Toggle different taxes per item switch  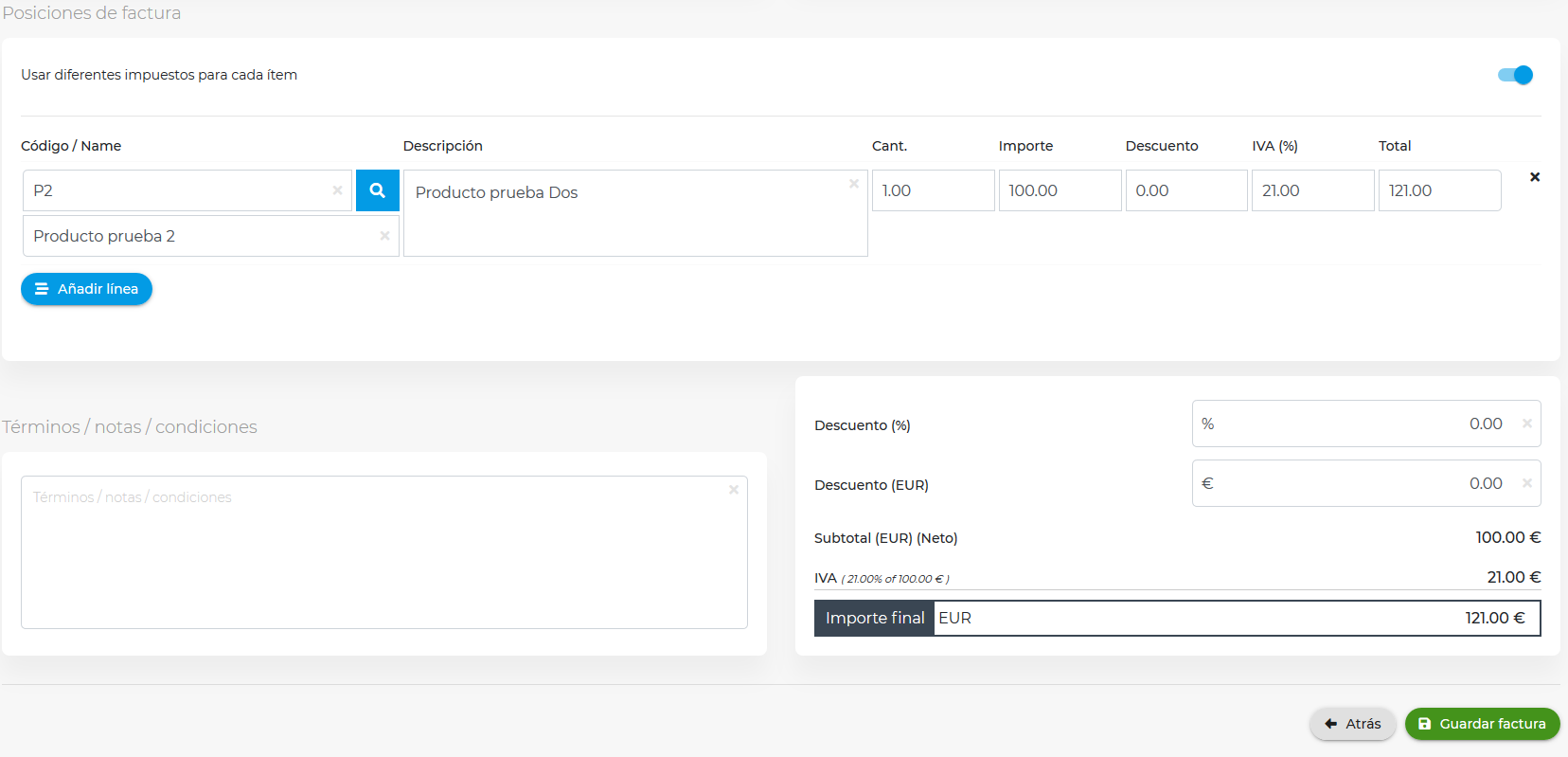click(1515, 75)
